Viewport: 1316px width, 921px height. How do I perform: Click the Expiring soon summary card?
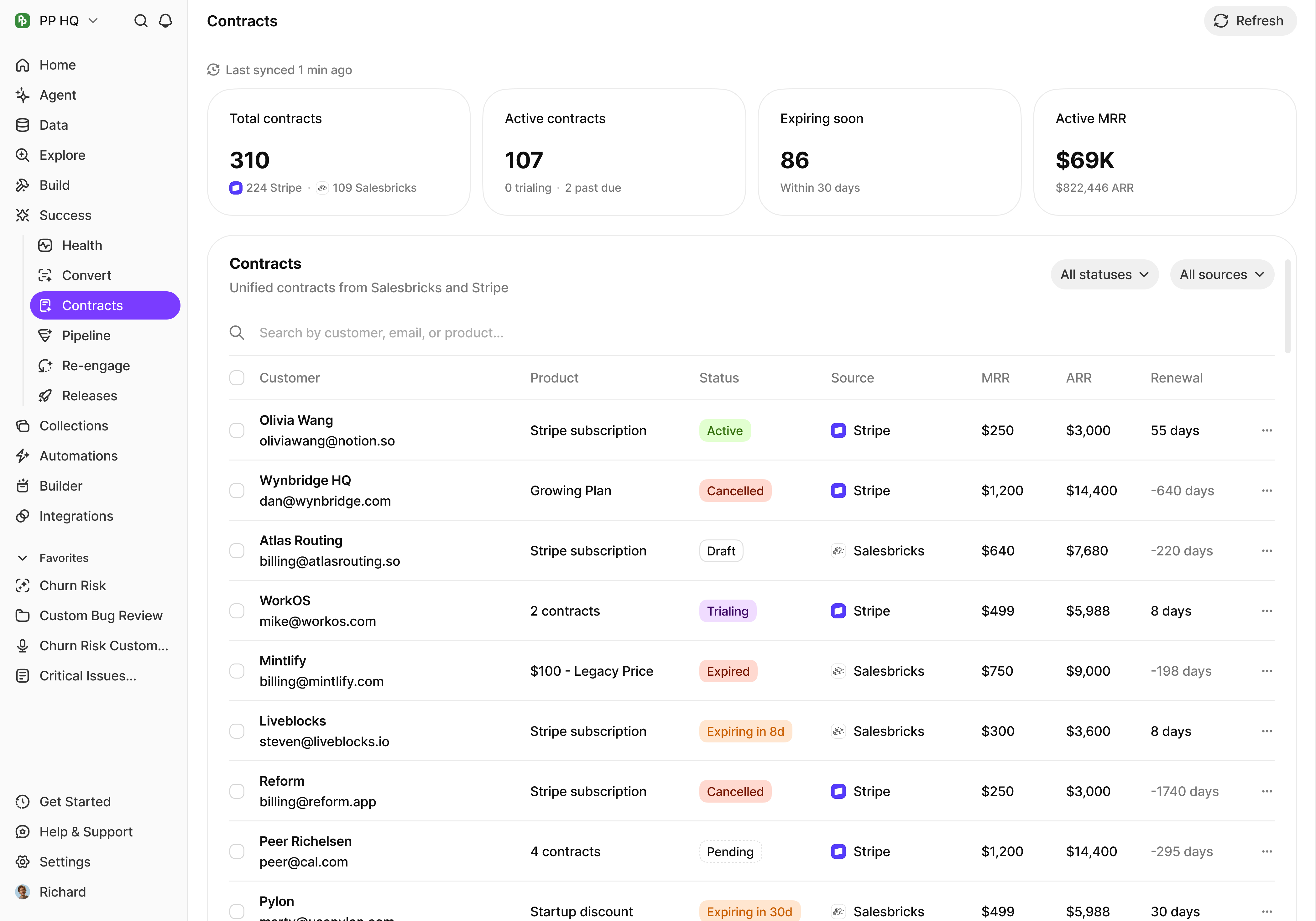pyautogui.click(x=890, y=153)
